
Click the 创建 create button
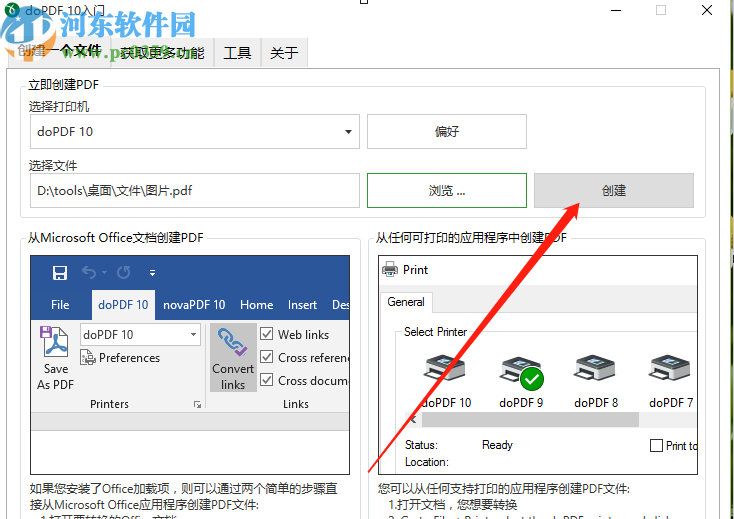point(614,190)
